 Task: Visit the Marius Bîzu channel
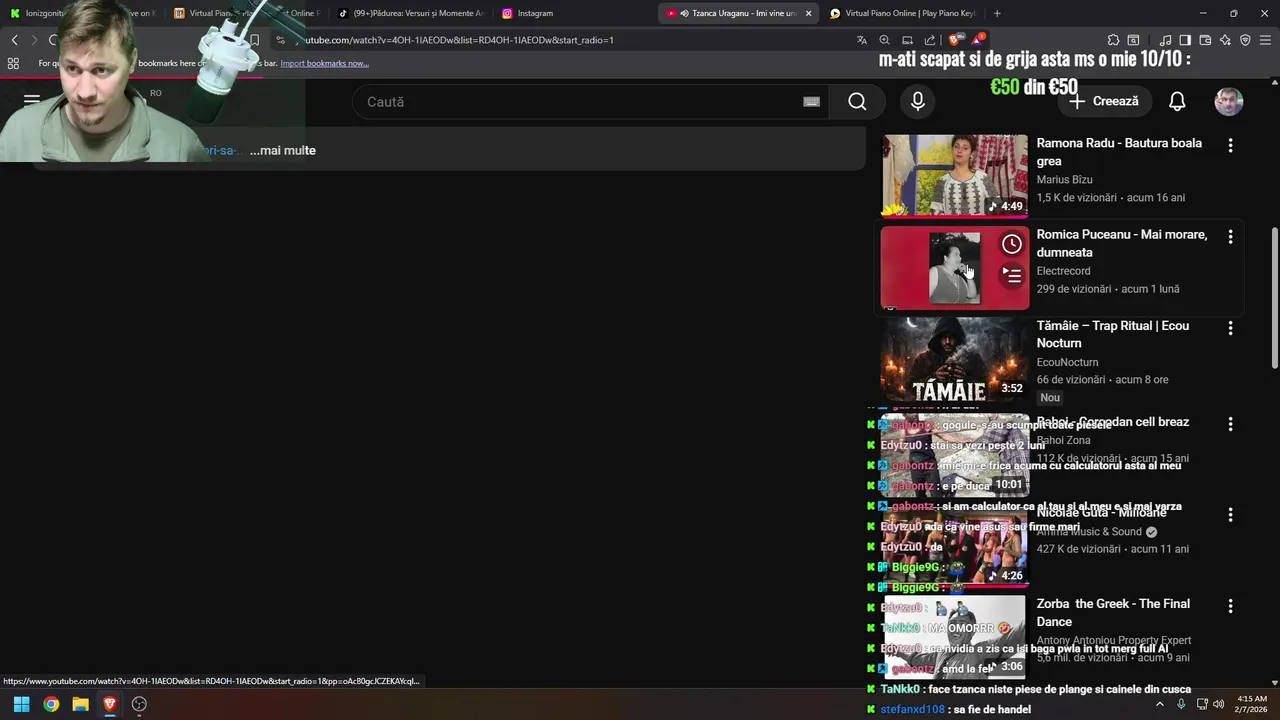[x=1064, y=180]
